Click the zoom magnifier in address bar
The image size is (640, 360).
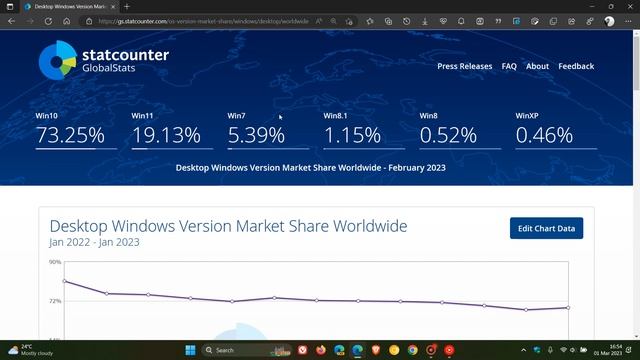click(333, 21)
